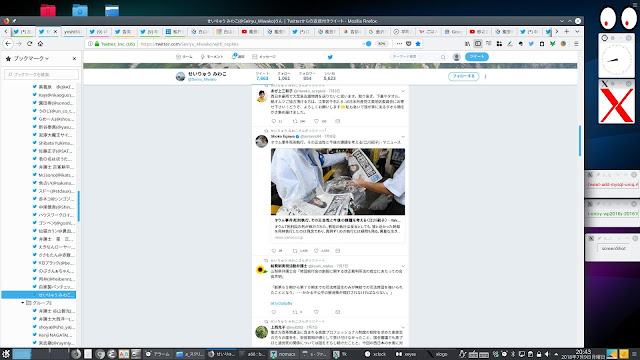Click the 80% zoom level indicator
The width and height of the screenshot is (640, 360).
381,44
